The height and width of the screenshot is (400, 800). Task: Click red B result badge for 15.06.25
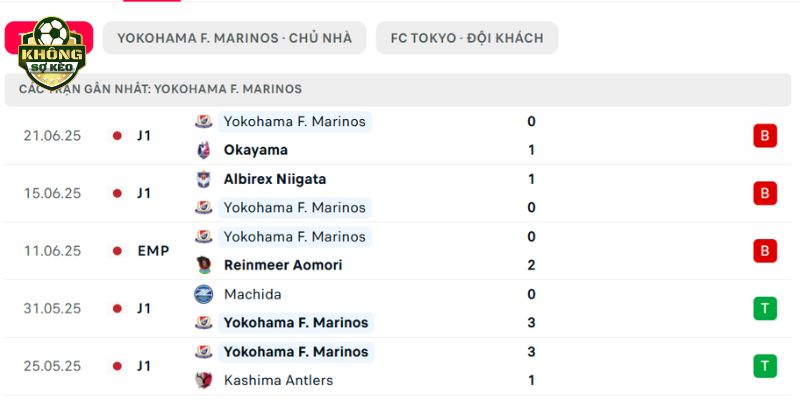coord(765,193)
